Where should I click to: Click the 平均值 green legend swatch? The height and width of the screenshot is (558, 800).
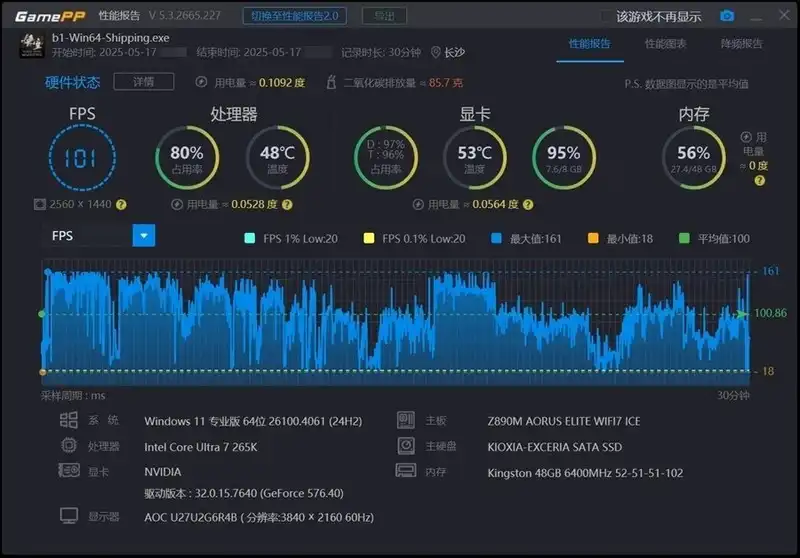point(684,238)
